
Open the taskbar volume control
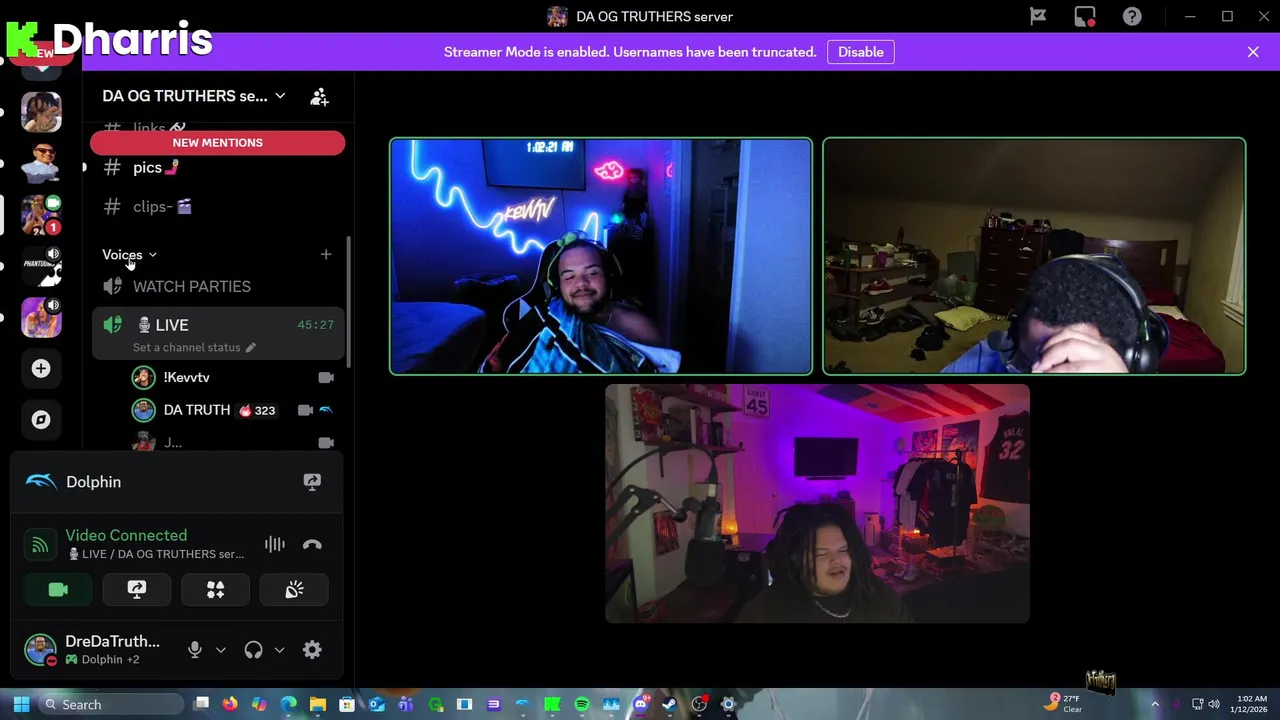point(1214,704)
